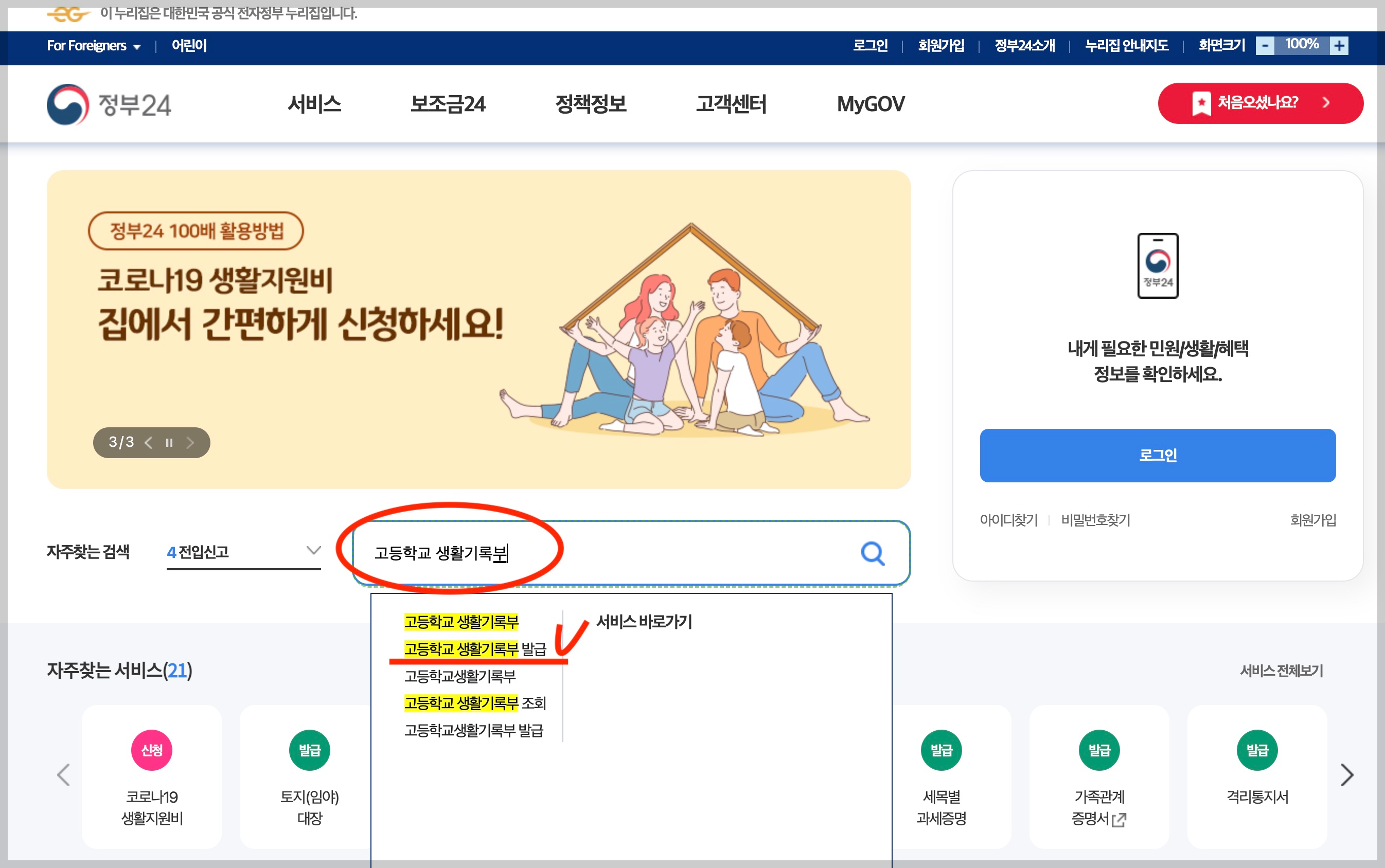Screen dimensions: 1385x868
Task: Click the 서비스 전체보기 link
Action: click(x=1281, y=671)
